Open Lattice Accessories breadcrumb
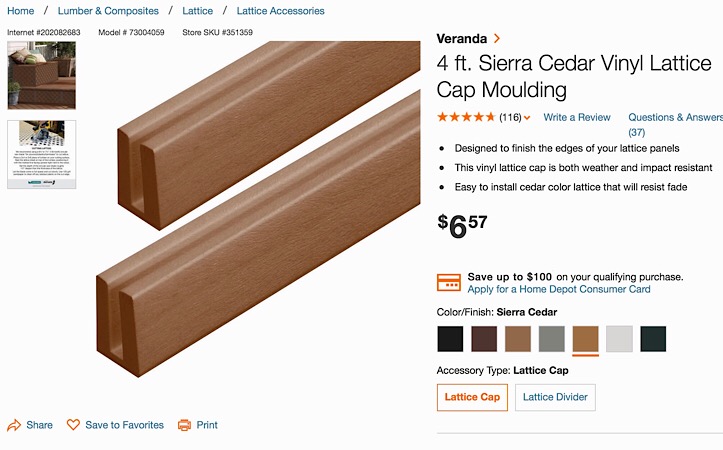 click(280, 11)
